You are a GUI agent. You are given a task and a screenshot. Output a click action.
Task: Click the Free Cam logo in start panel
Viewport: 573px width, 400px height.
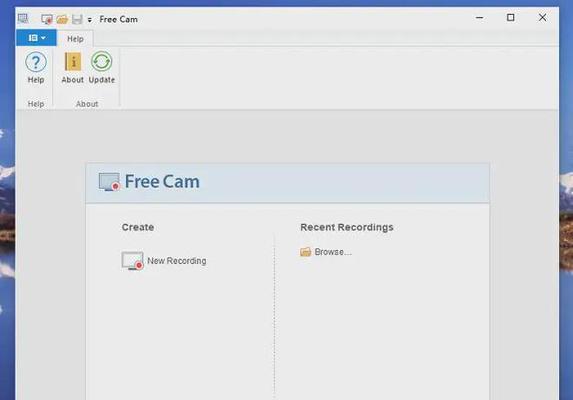tap(109, 182)
